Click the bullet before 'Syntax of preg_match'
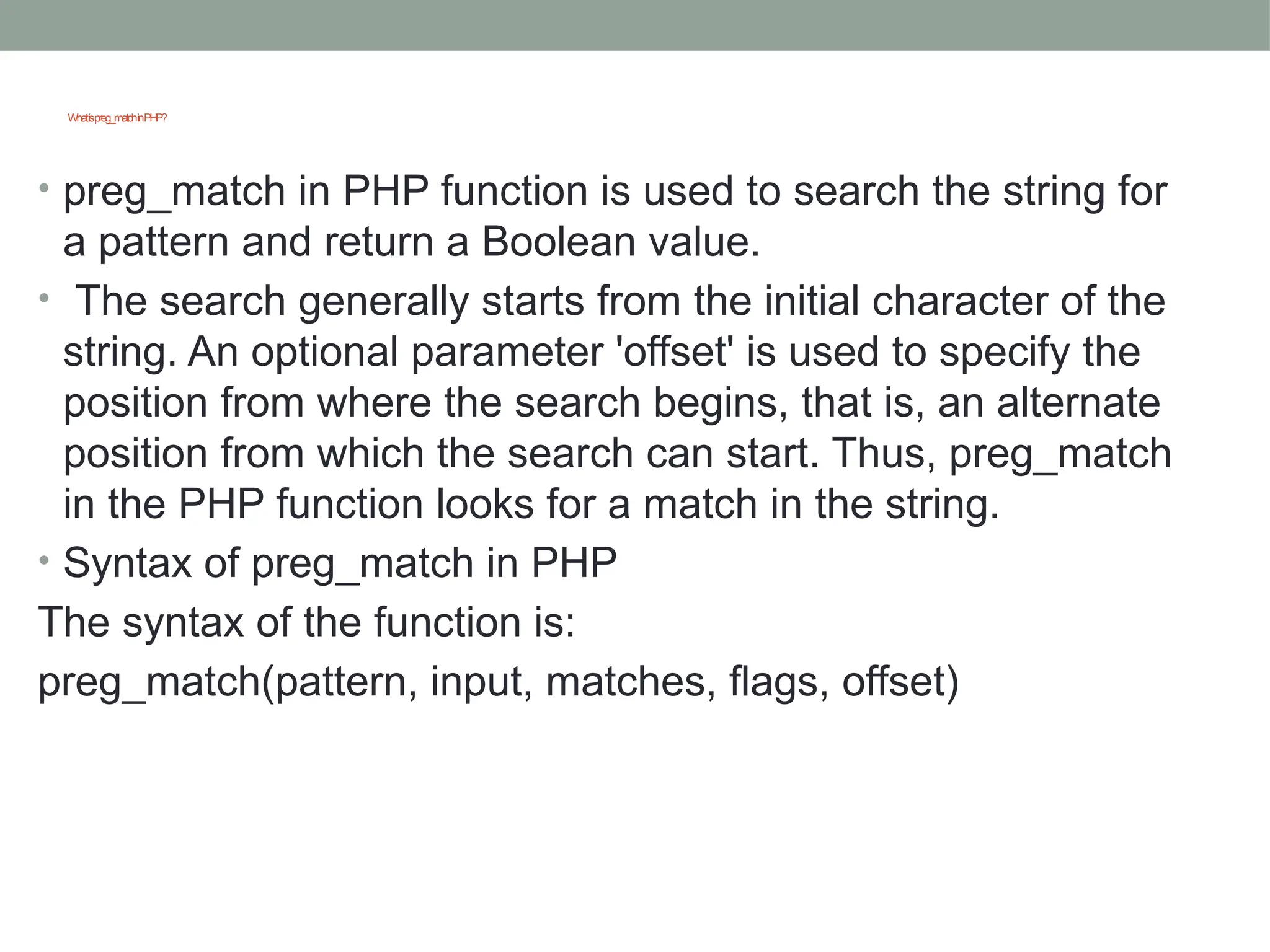Image resolution: width=1270 pixels, height=952 pixels. click(43, 560)
